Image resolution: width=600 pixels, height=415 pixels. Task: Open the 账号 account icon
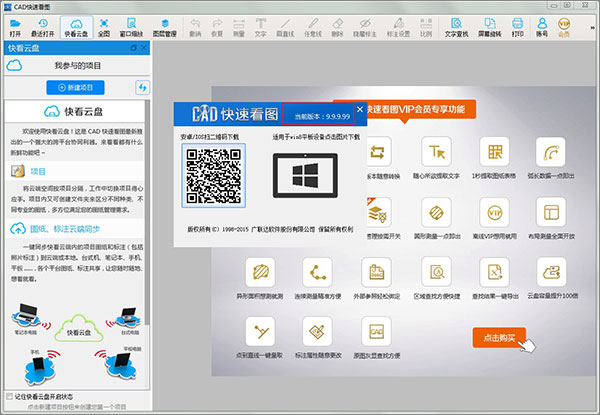pos(544,27)
